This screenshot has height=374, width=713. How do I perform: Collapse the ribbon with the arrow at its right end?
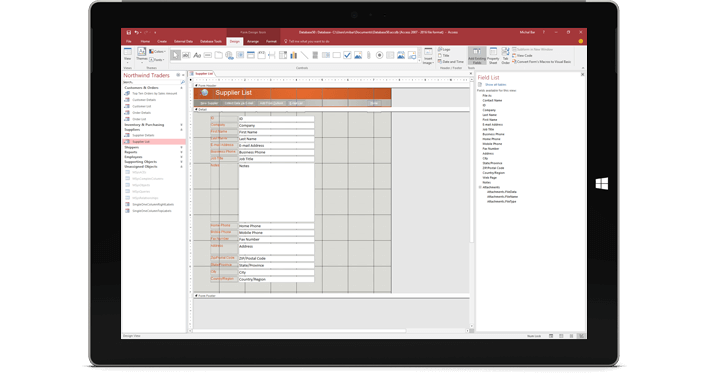[583, 68]
